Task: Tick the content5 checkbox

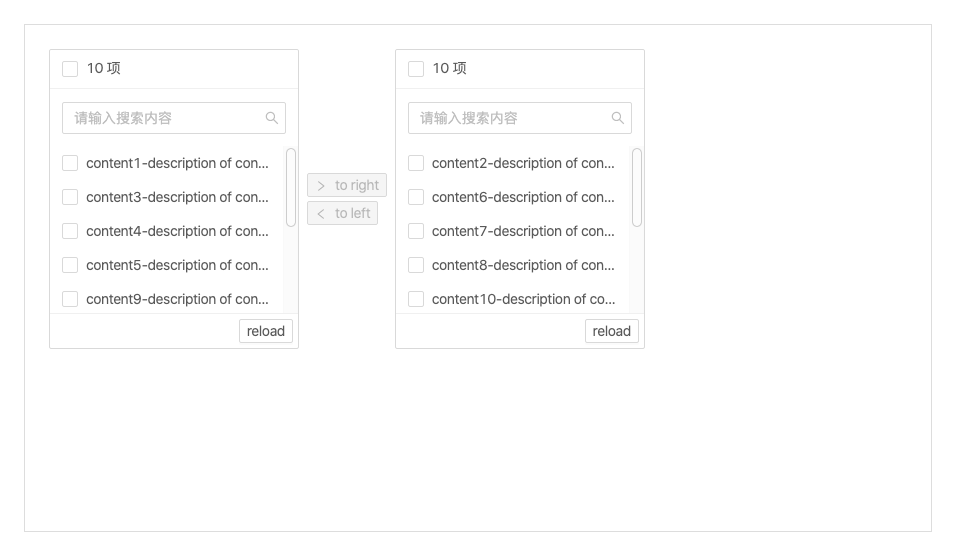Action: coord(70,265)
